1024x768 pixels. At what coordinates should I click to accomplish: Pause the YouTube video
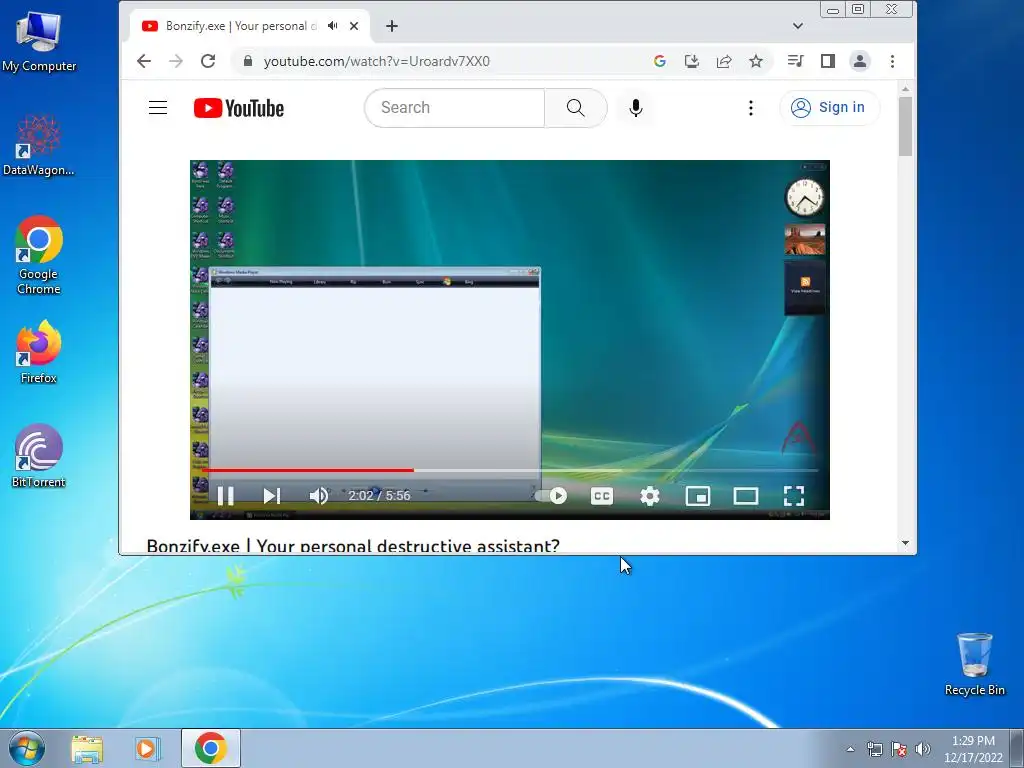point(225,496)
